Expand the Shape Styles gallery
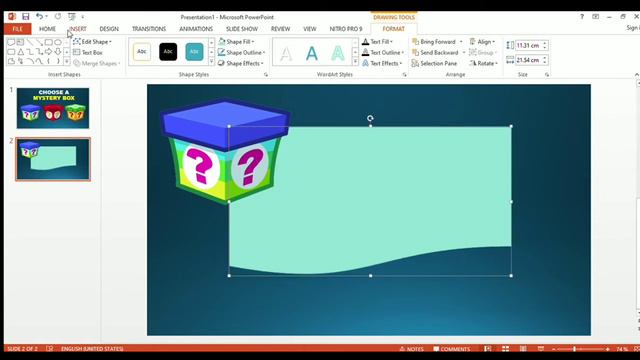640x360 pixels. (211, 62)
